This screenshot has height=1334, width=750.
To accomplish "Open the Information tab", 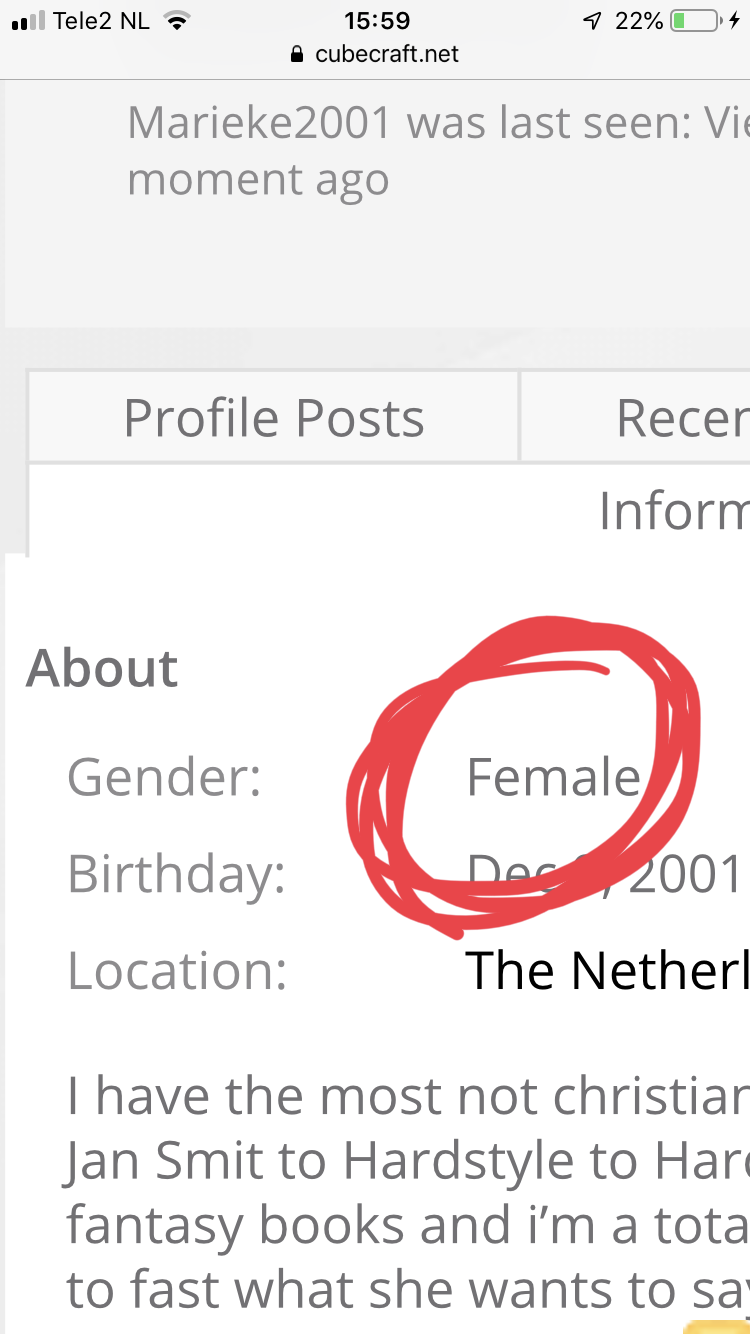I will click(x=674, y=511).
